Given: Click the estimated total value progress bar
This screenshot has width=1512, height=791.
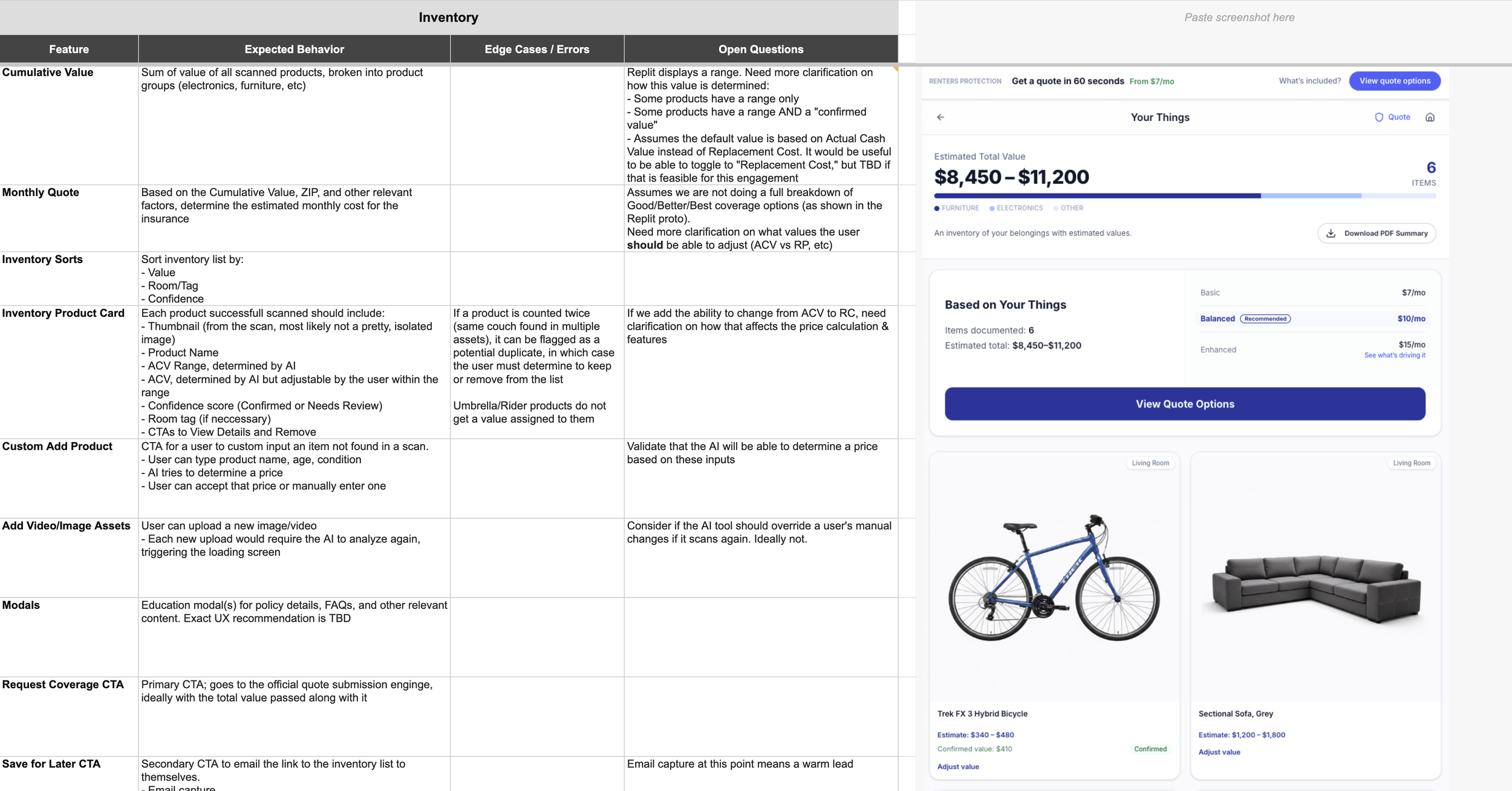Looking at the screenshot, I should tap(1185, 196).
